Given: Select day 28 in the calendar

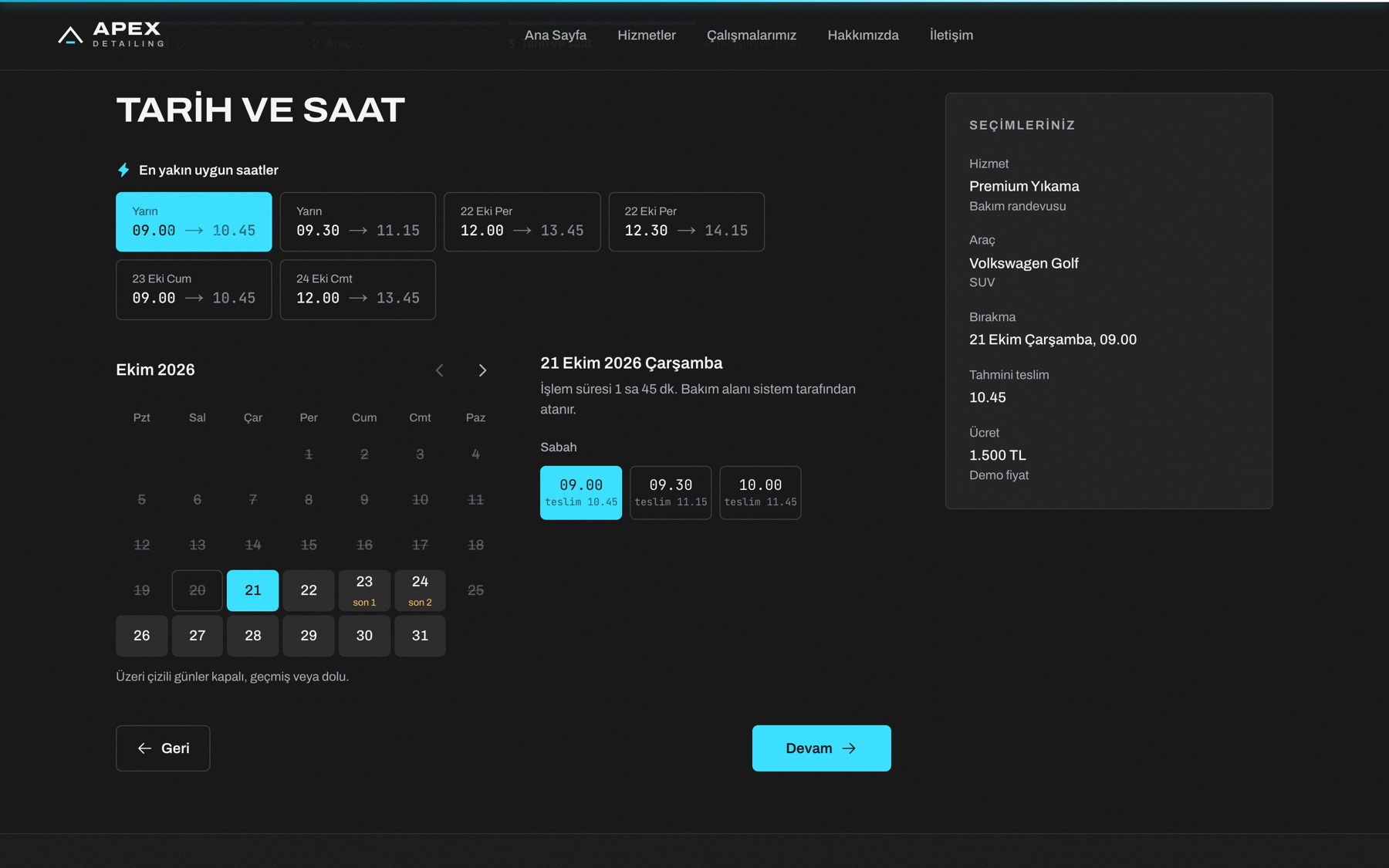Looking at the screenshot, I should pos(253,636).
